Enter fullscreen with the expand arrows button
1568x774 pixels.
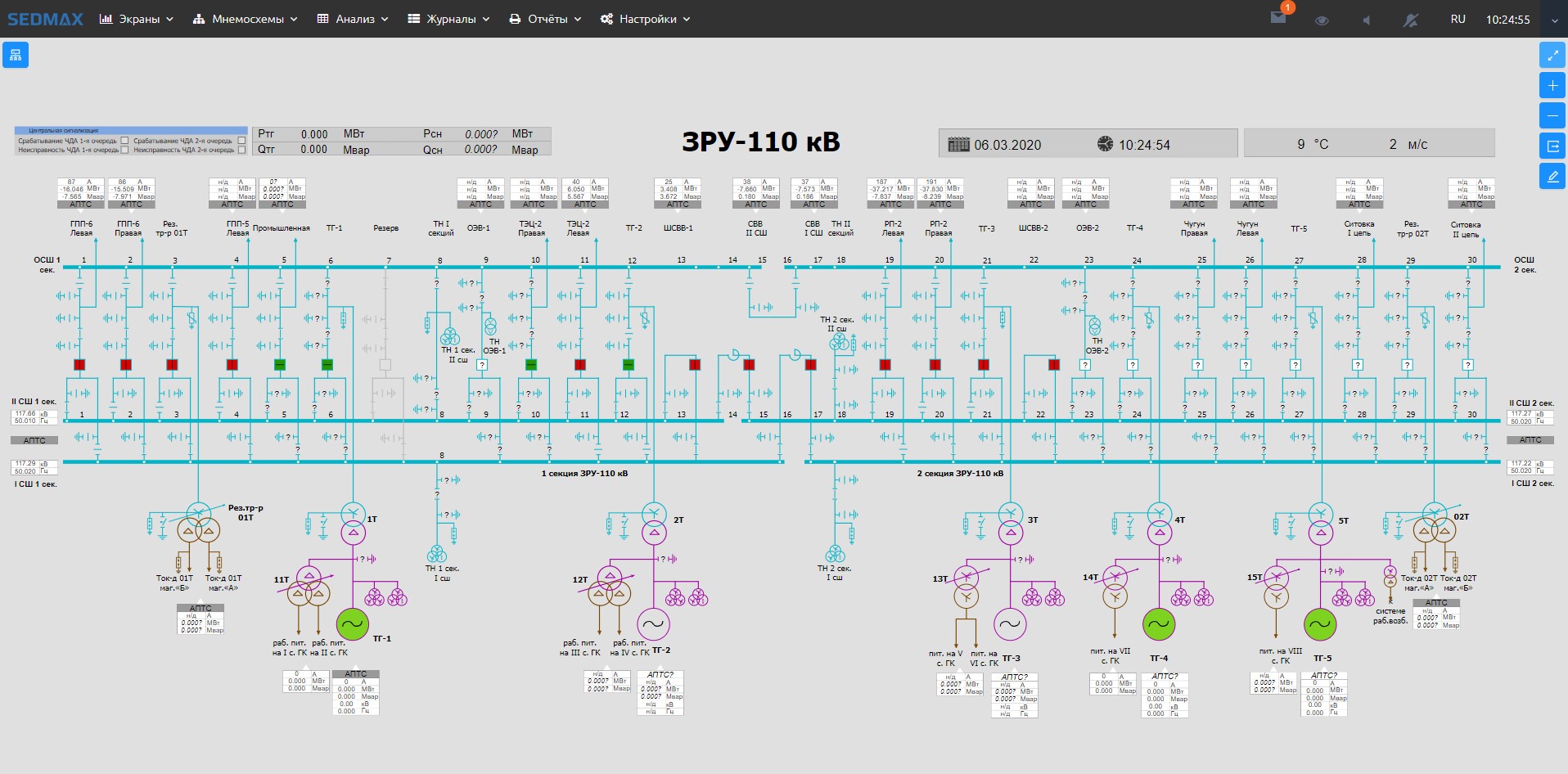click(x=1552, y=55)
